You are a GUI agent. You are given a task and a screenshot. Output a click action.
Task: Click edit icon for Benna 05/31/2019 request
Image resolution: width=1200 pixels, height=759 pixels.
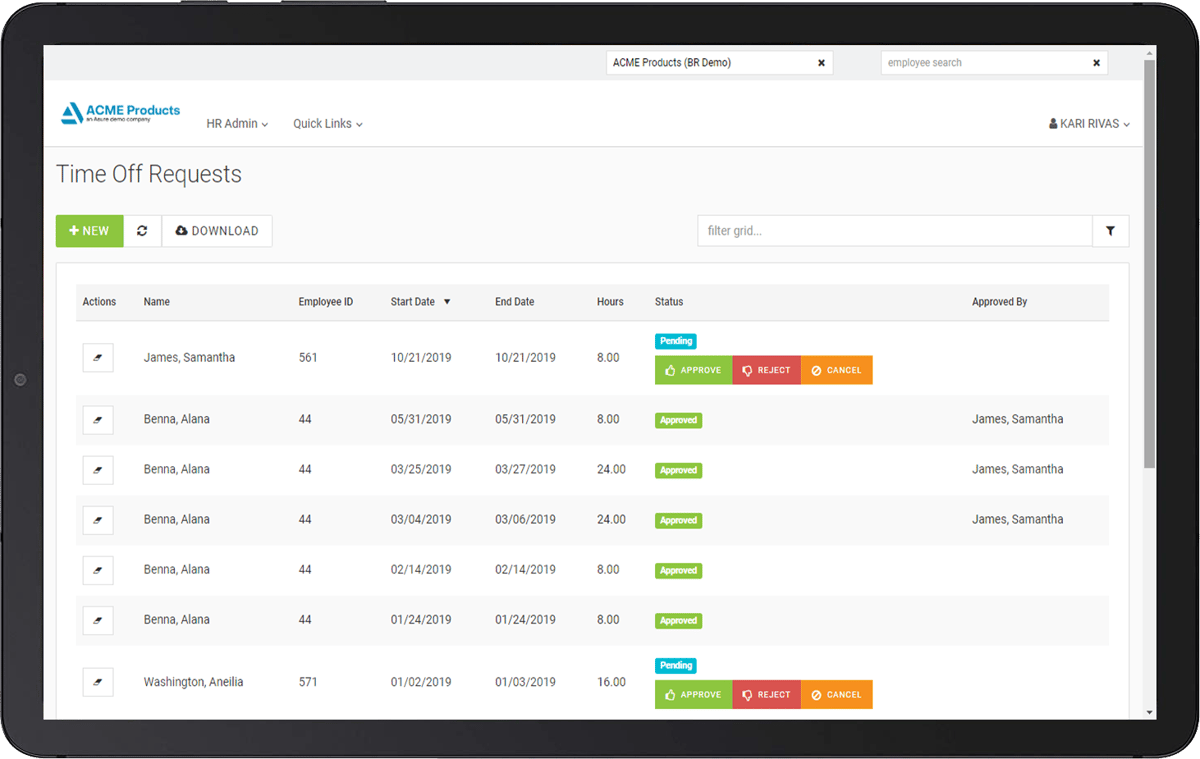tap(98, 420)
